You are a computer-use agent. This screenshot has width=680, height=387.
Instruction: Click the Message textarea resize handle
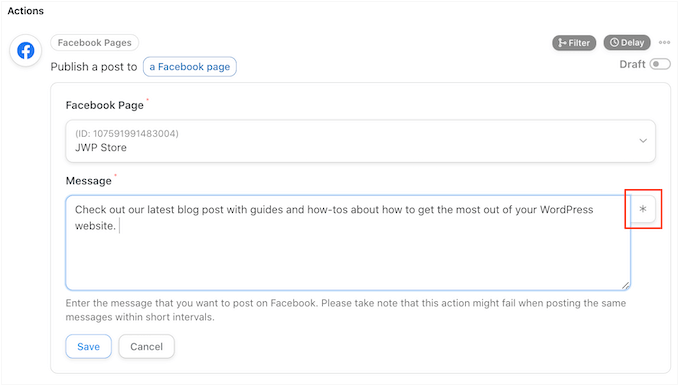pos(625,285)
